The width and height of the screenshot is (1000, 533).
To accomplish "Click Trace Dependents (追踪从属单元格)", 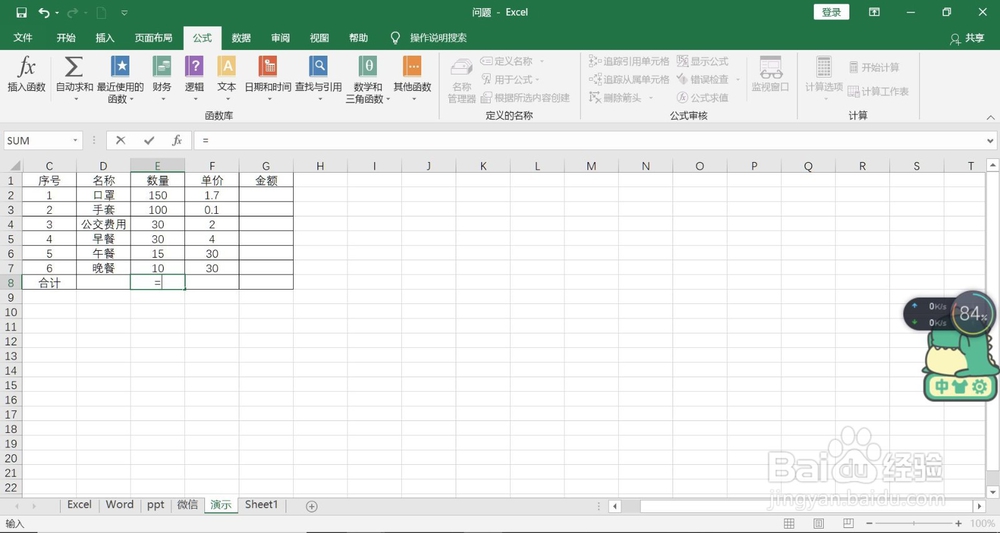I will tap(629, 80).
